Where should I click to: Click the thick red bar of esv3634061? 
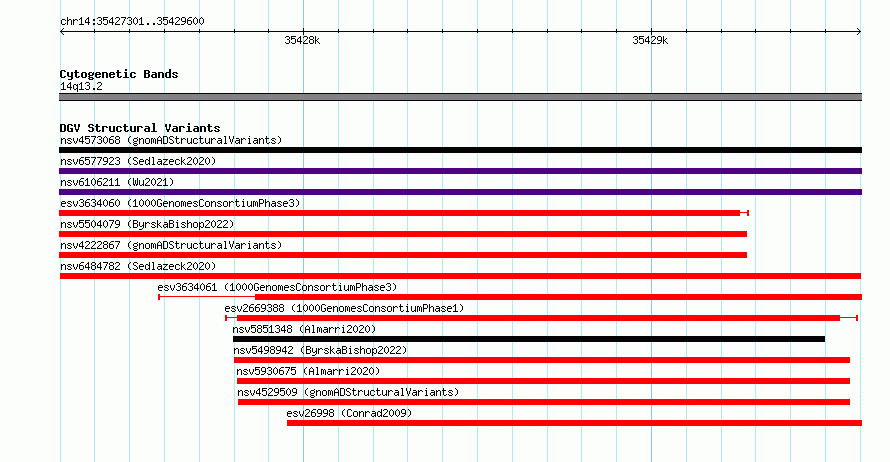pyautogui.click(x=559, y=297)
